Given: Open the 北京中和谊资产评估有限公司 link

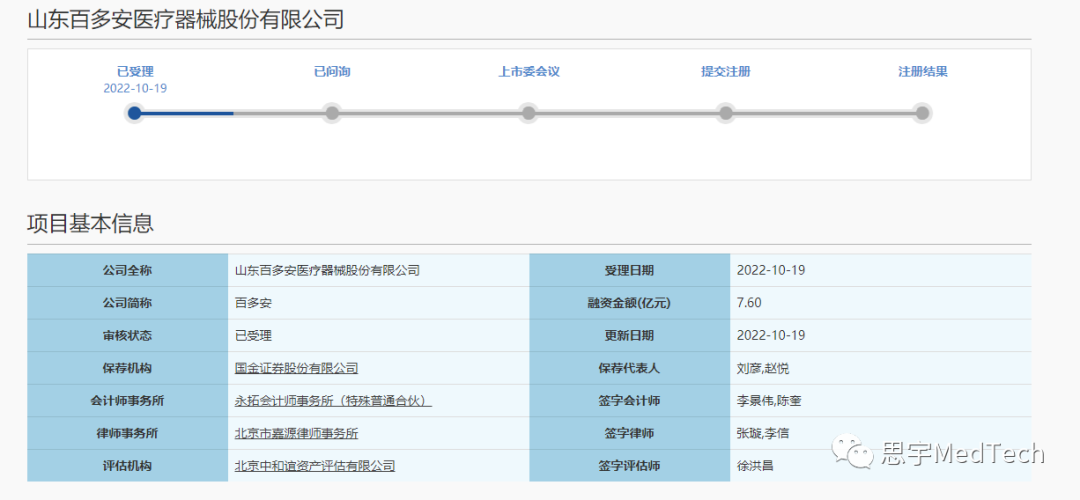Looking at the screenshot, I should 315,466.
